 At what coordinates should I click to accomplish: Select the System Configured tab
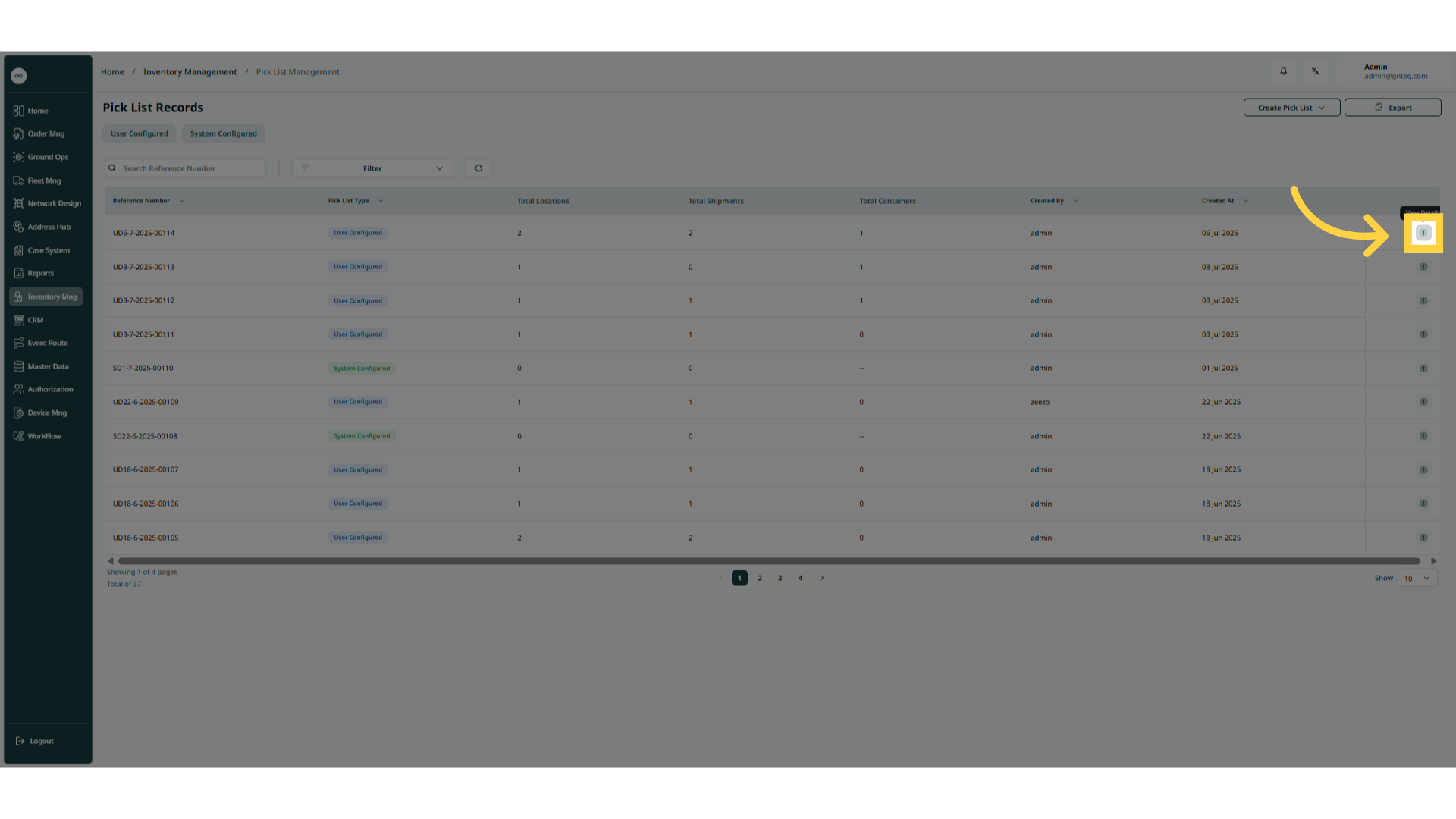tap(224, 133)
